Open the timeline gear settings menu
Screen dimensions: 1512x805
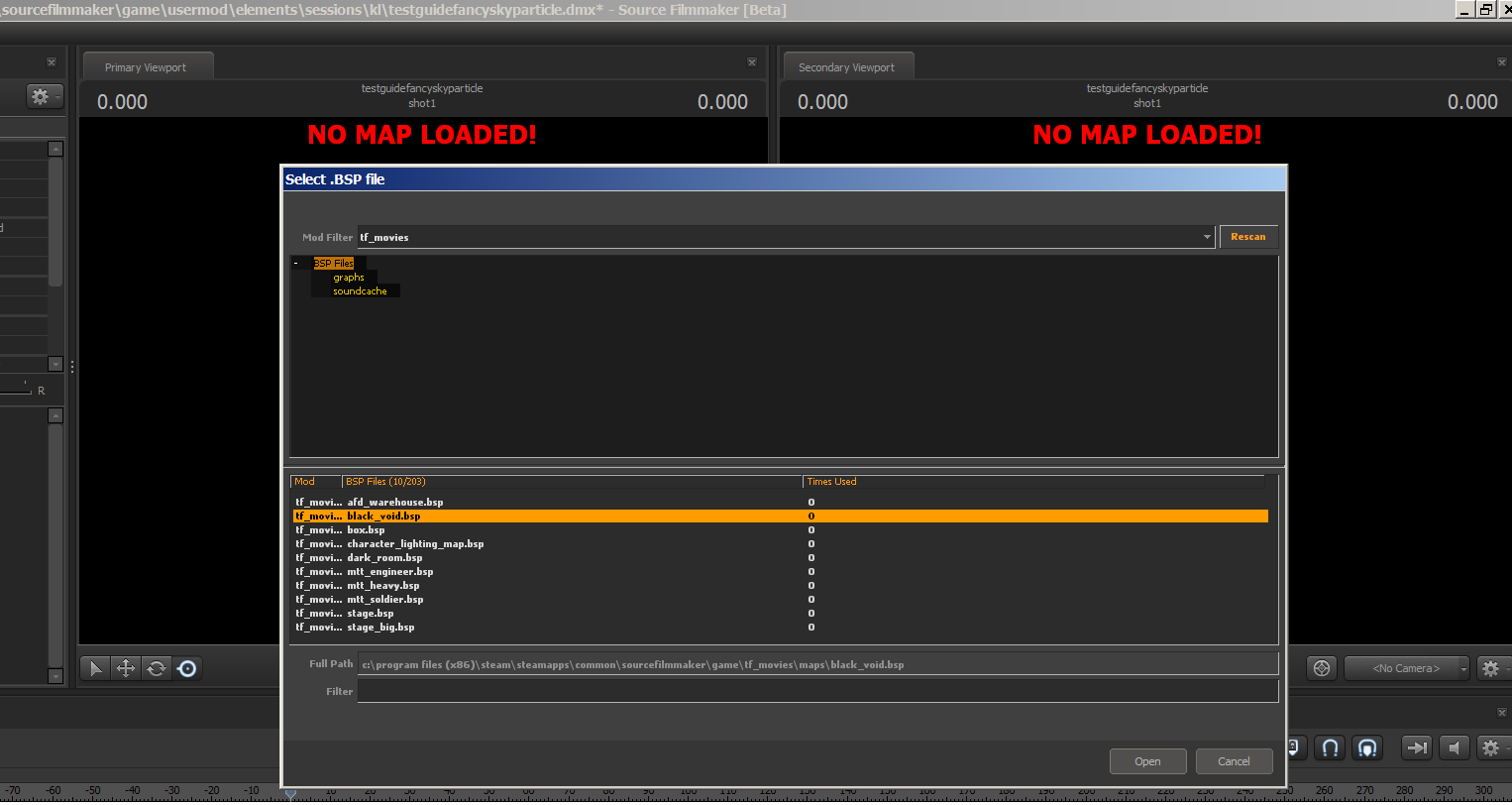tap(1490, 747)
